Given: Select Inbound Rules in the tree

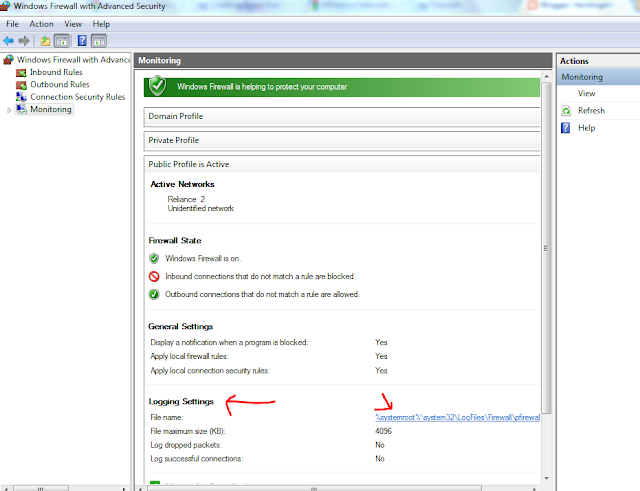Looking at the screenshot, I should [x=56, y=72].
